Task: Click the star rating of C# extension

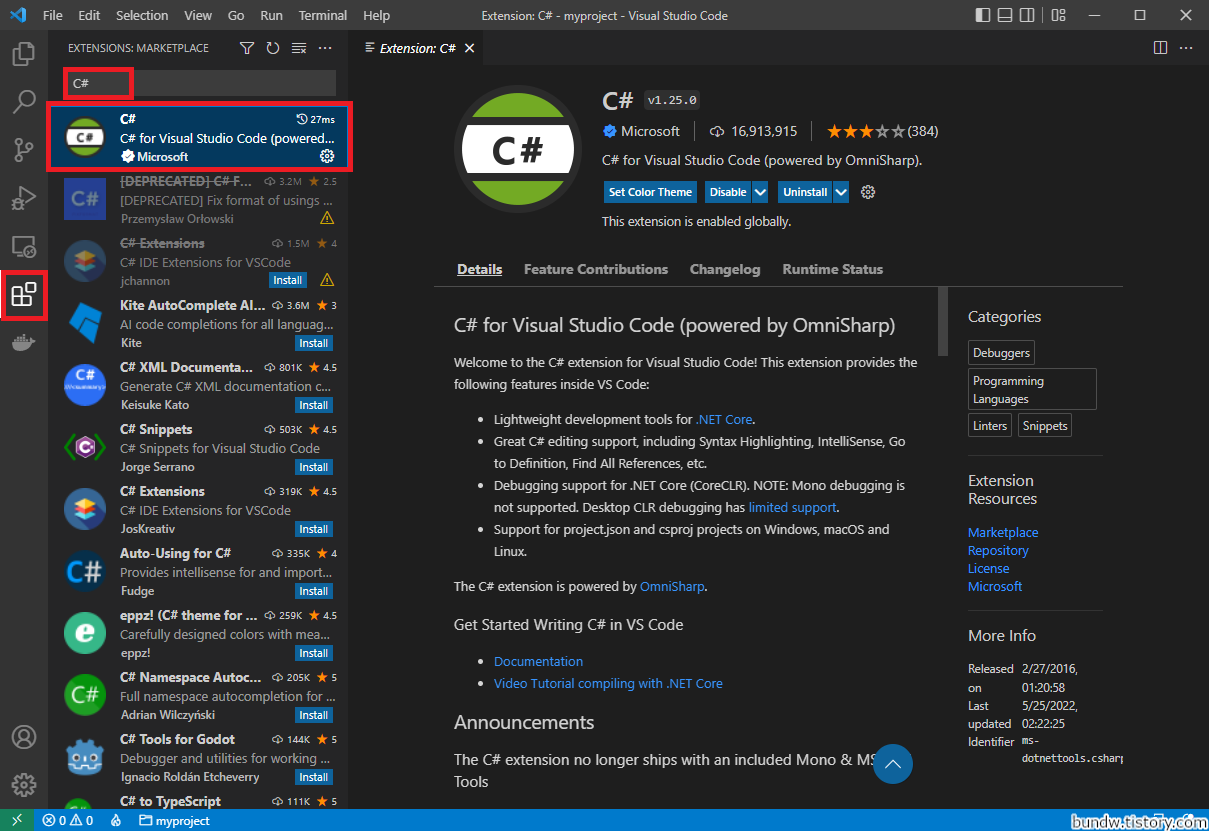Action: click(866, 131)
